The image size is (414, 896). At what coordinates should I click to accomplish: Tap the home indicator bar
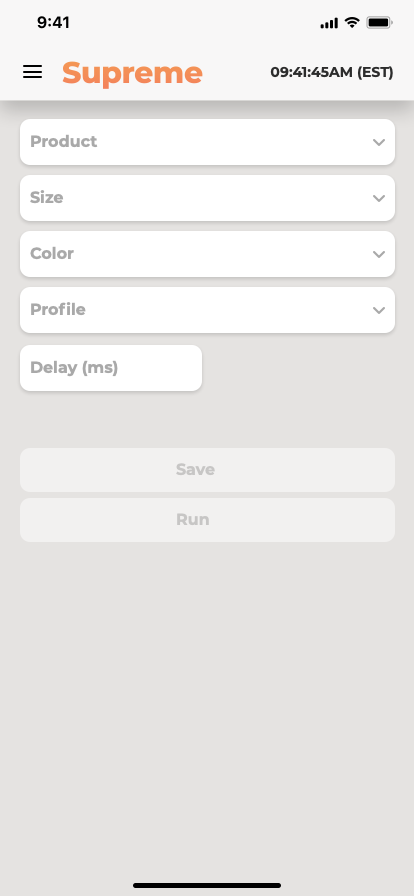[207, 886]
